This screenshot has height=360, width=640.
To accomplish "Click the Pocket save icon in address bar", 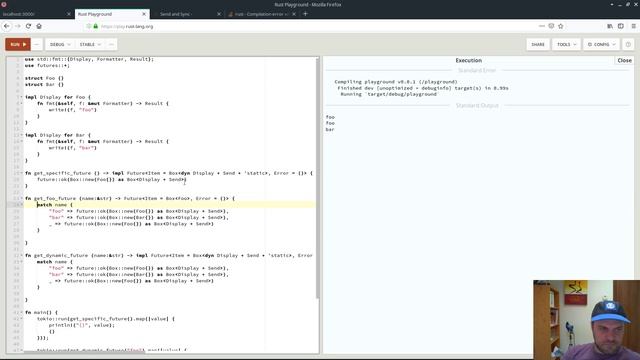I will [x=551, y=26].
